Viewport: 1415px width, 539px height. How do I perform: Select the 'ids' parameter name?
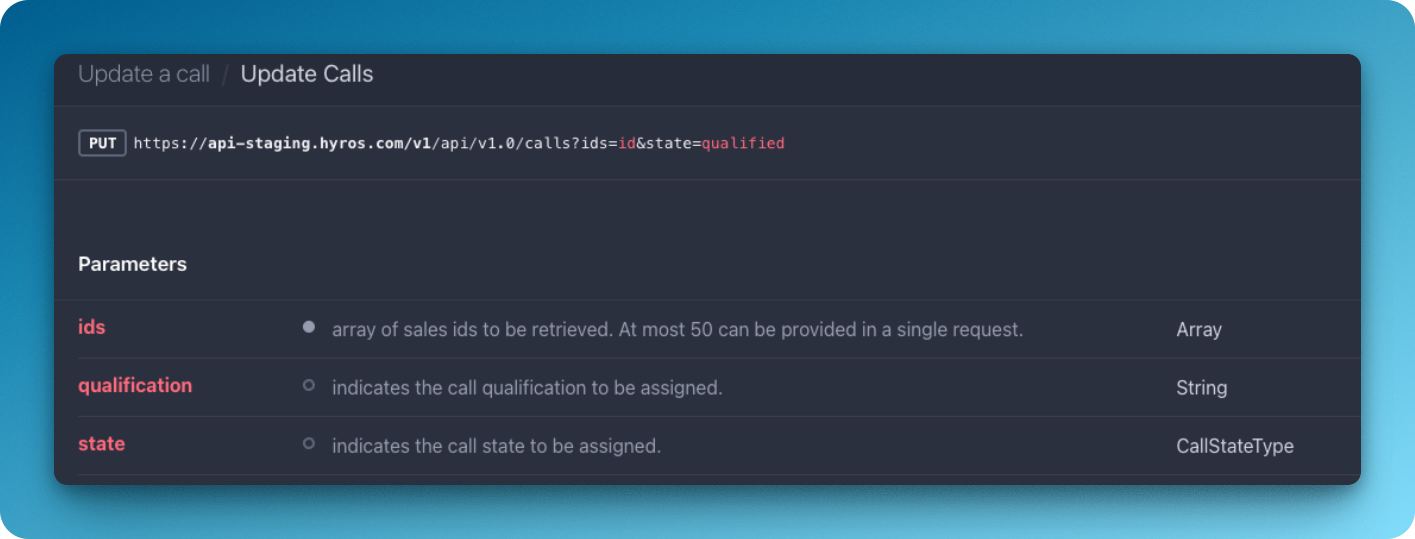click(x=92, y=327)
